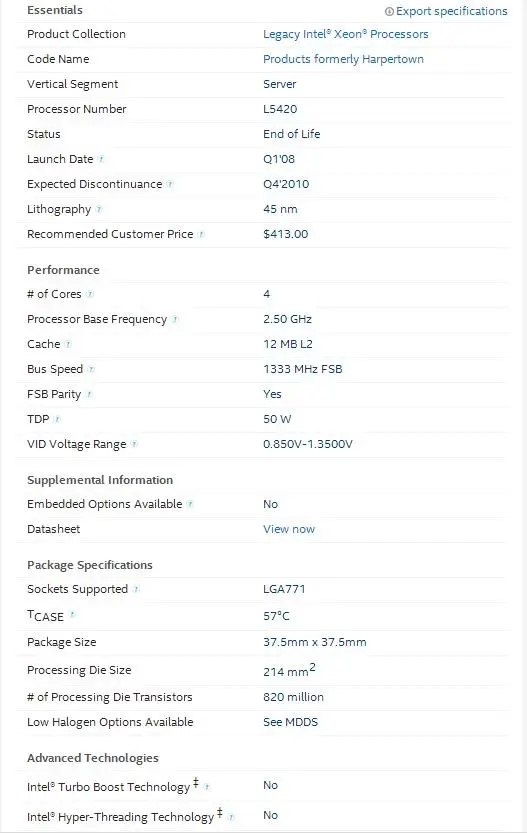Open Products formerly Harpertown link

tap(343, 59)
